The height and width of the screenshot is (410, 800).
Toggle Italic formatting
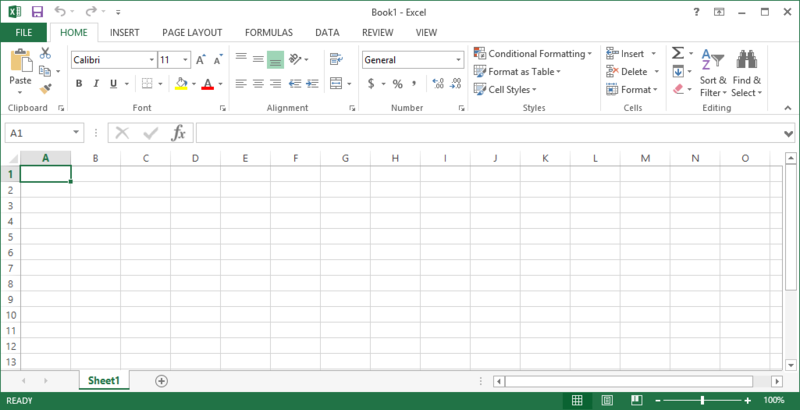pyautogui.click(x=95, y=84)
